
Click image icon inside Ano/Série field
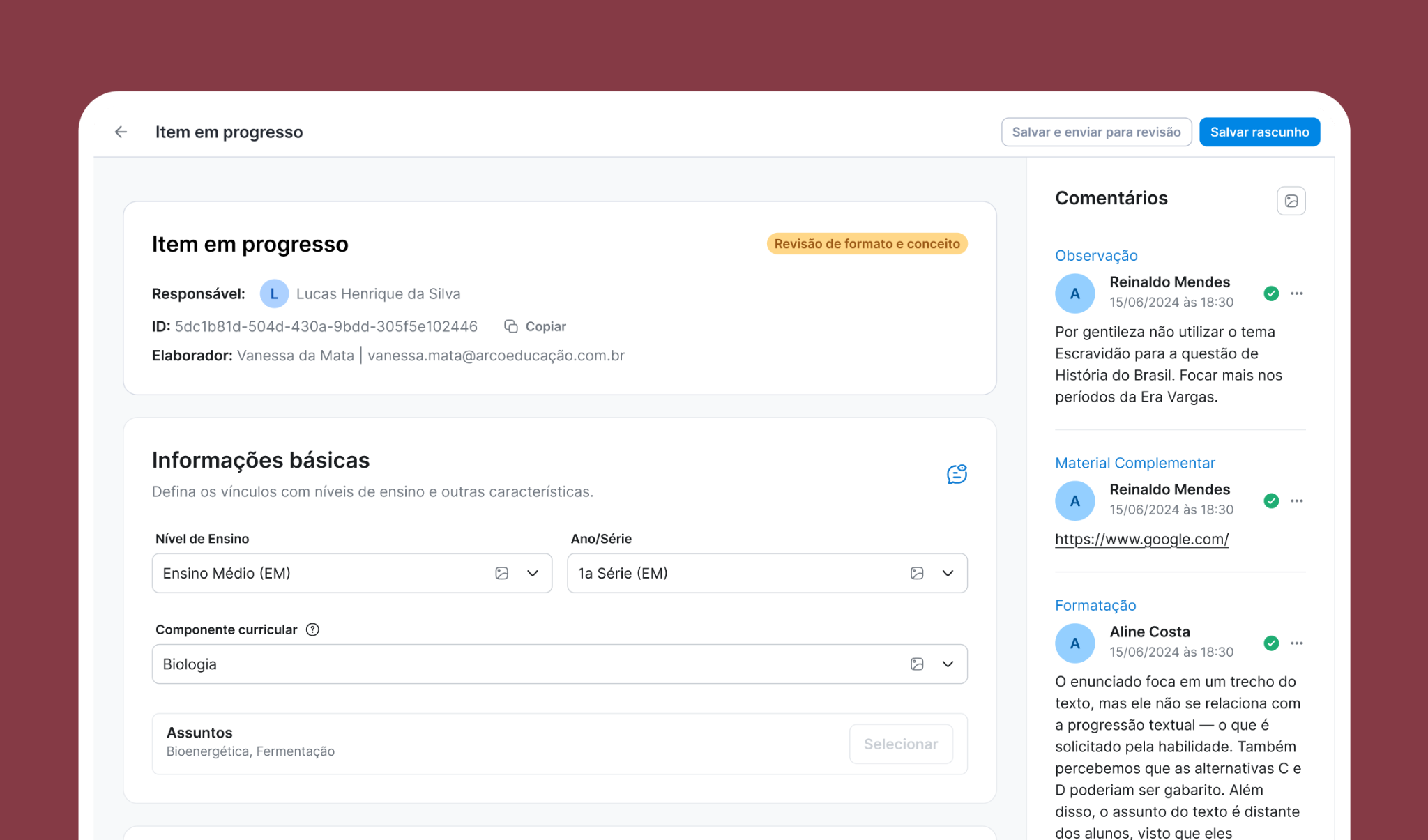pyautogui.click(x=917, y=573)
